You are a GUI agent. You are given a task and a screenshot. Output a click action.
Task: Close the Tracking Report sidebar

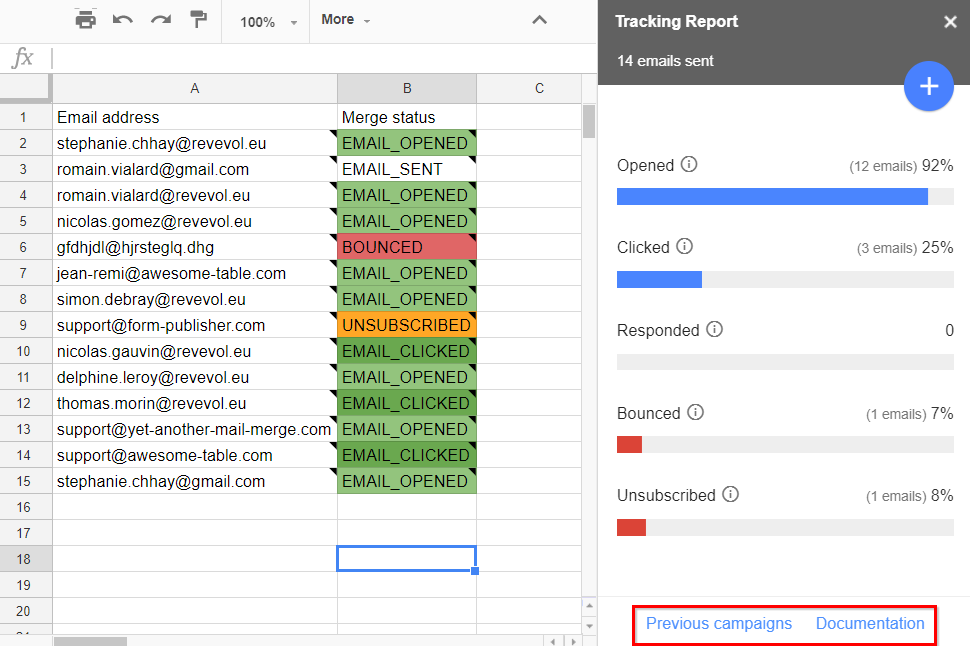[950, 22]
